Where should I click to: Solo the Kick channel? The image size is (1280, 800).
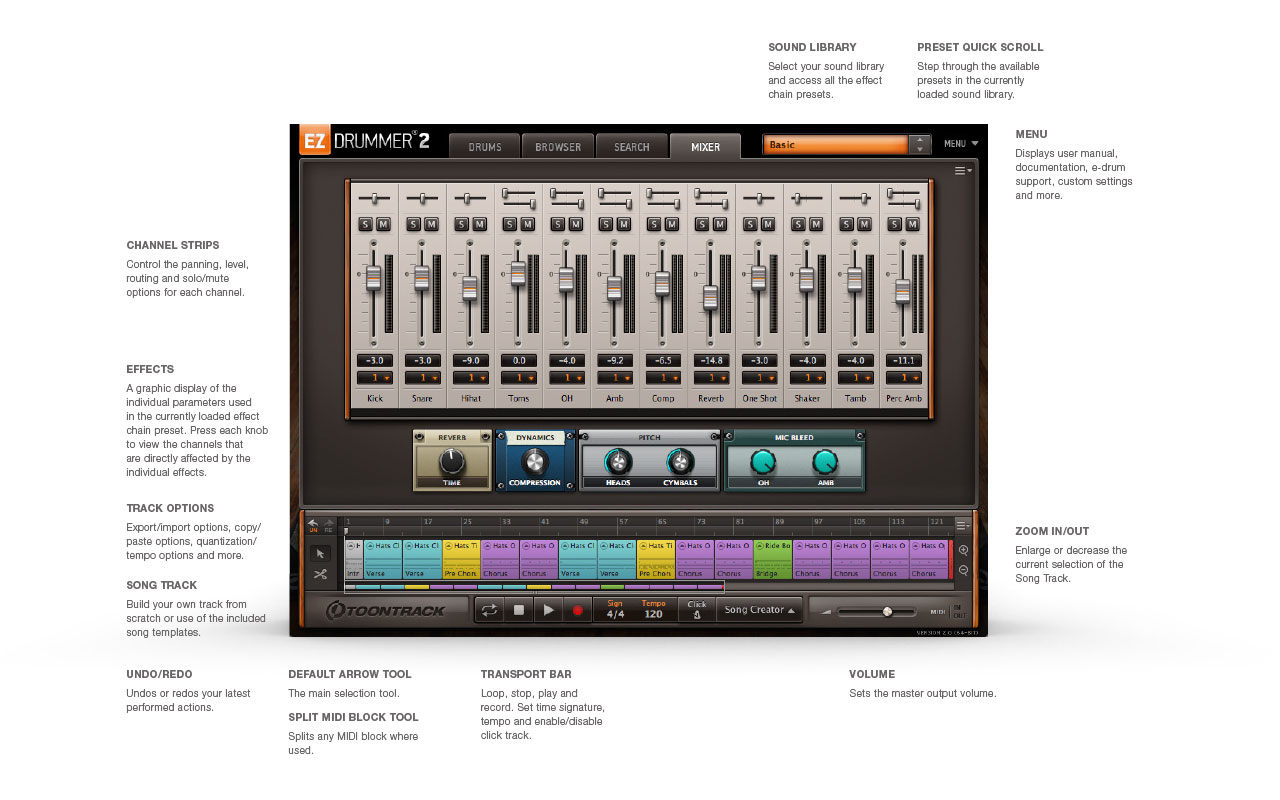(x=366, y=224)
